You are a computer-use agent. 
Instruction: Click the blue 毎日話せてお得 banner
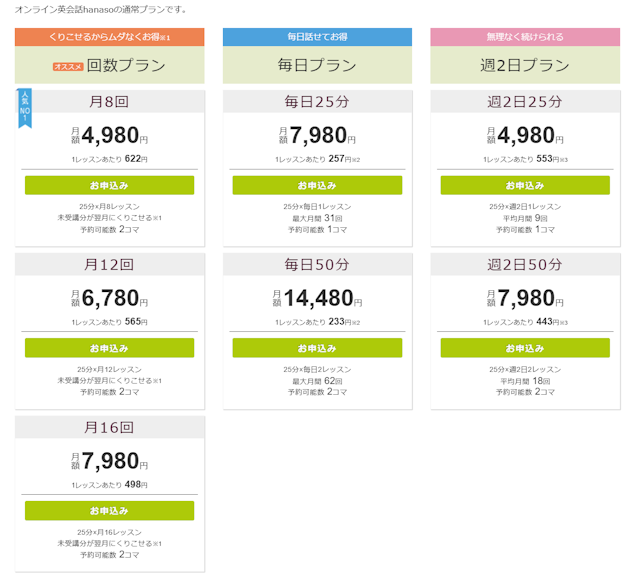317,37
